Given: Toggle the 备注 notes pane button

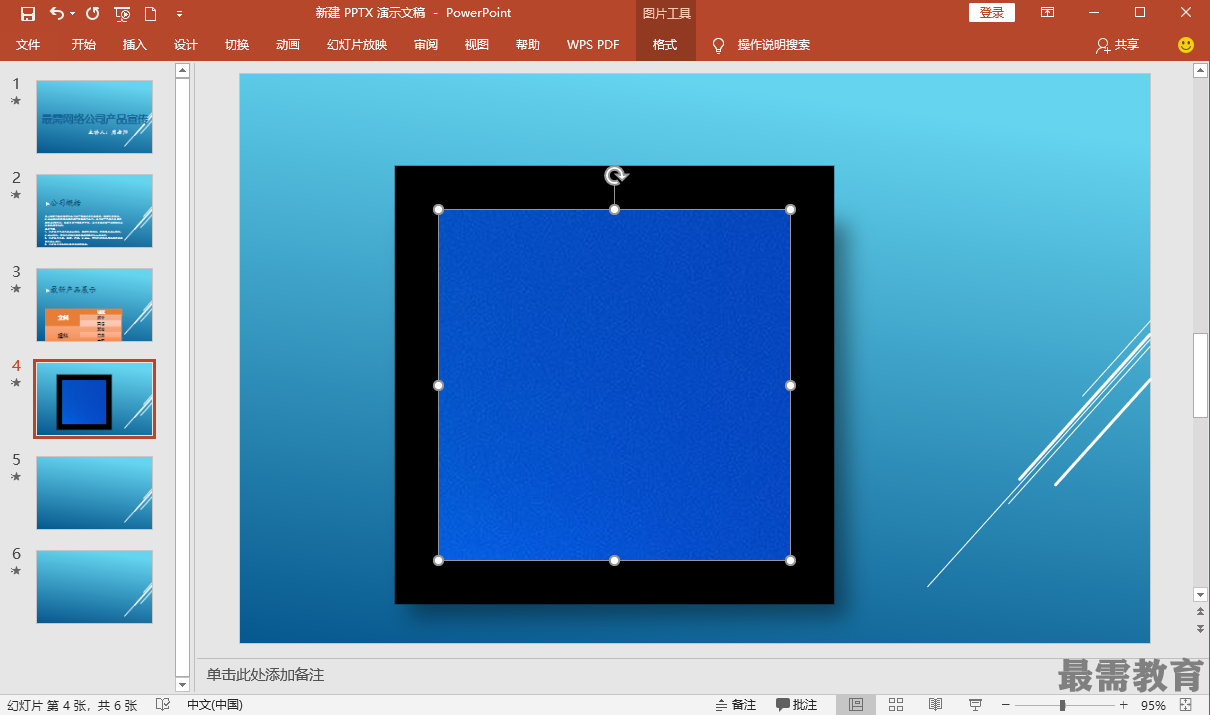Looking at the screenshot, I should click(x=736, y=705).
